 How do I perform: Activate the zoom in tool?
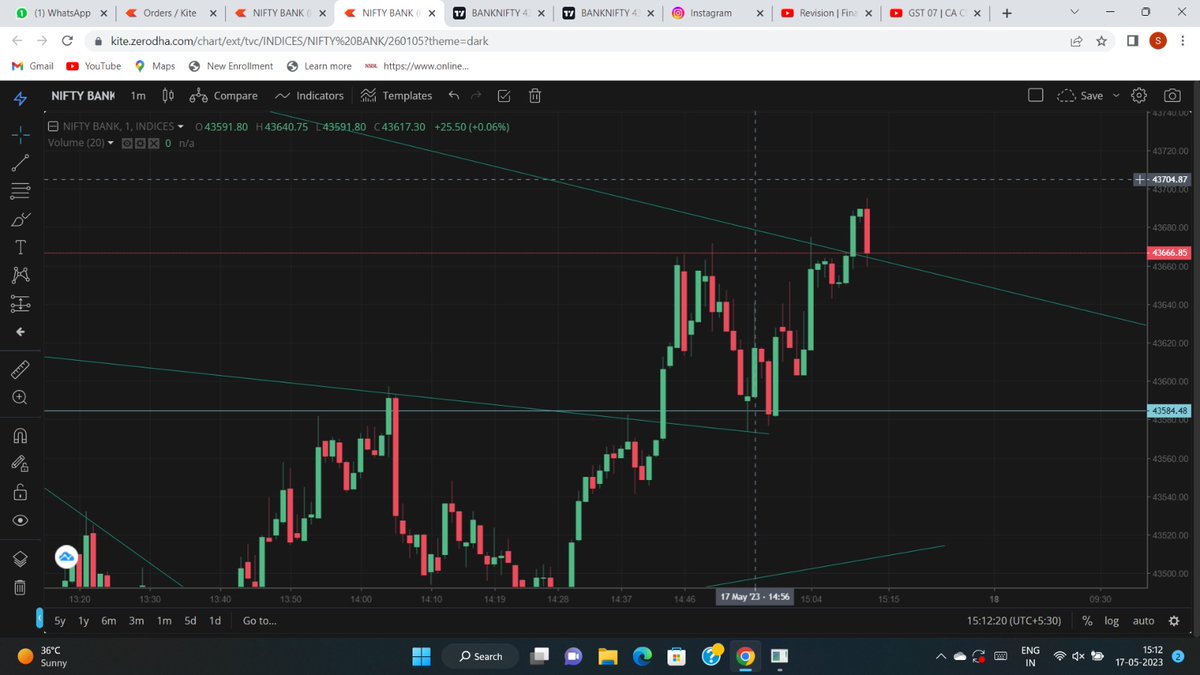(20, 397)
